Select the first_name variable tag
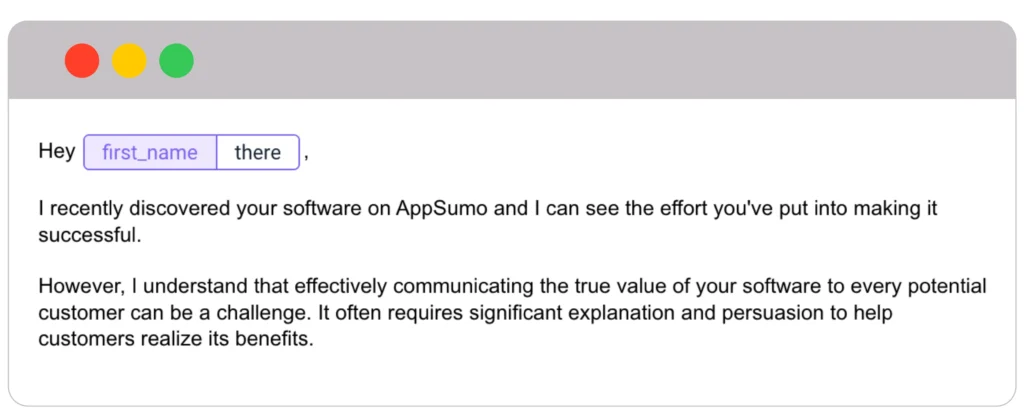This screenshot has height=419, width=1024. [x=151, y=152]
